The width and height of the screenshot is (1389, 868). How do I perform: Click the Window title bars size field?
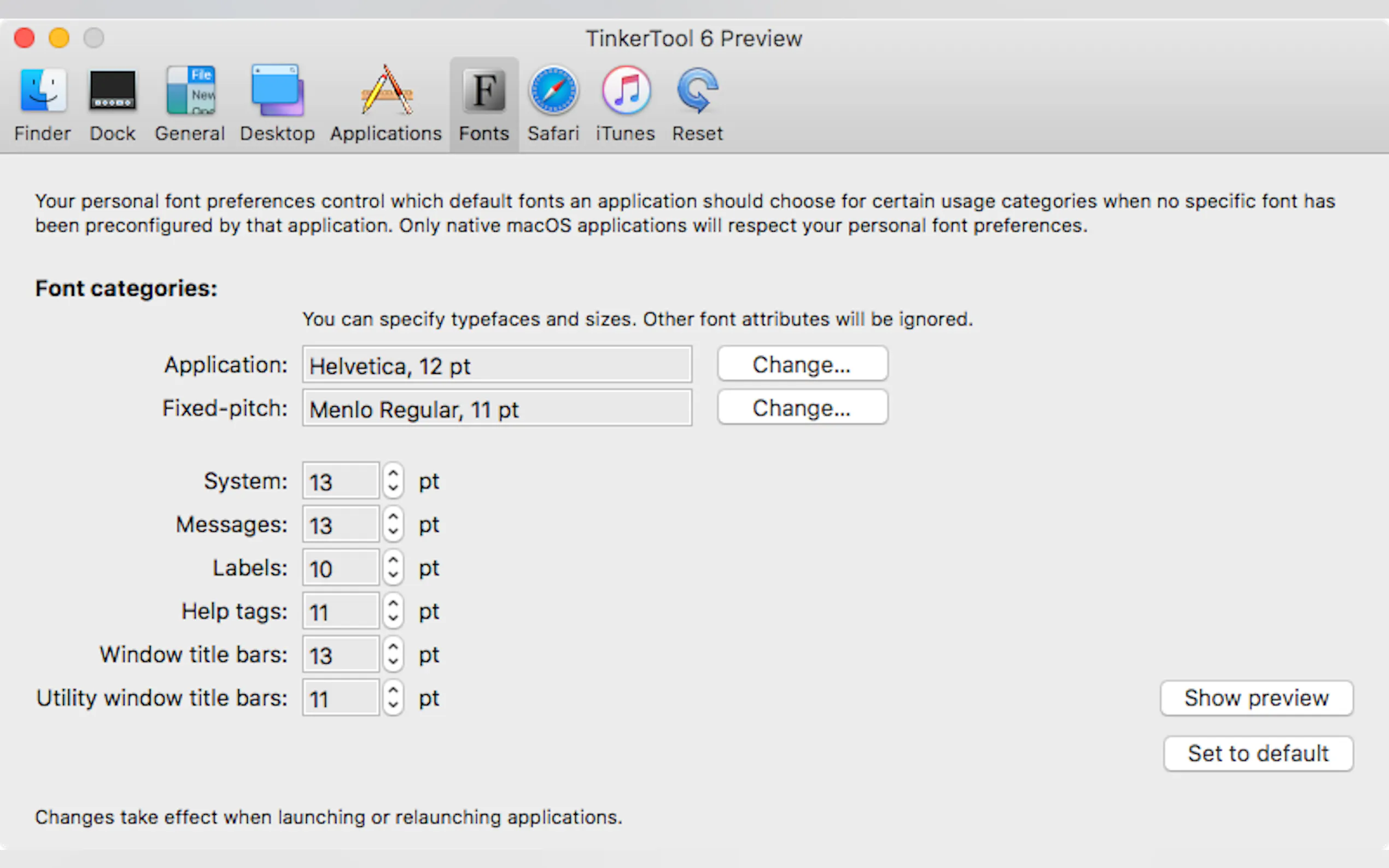click(341, 654)
